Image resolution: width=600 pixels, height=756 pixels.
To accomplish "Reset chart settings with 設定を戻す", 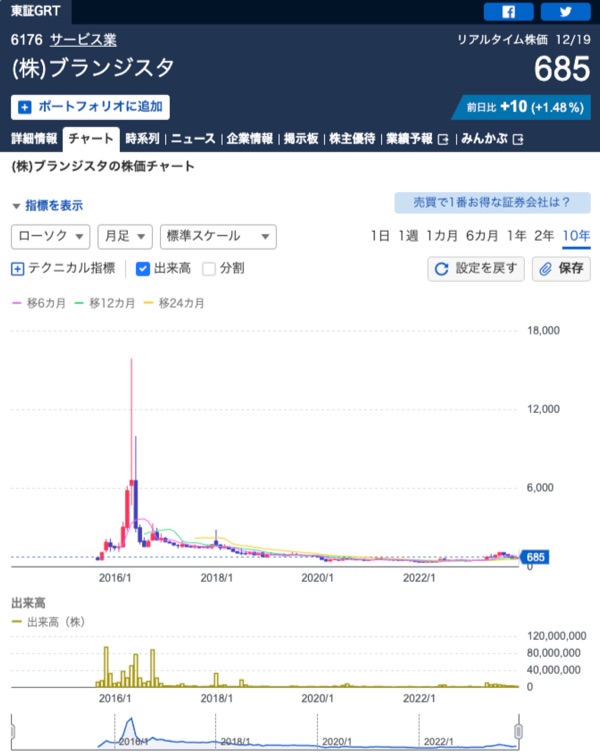I will pos(476,268).
